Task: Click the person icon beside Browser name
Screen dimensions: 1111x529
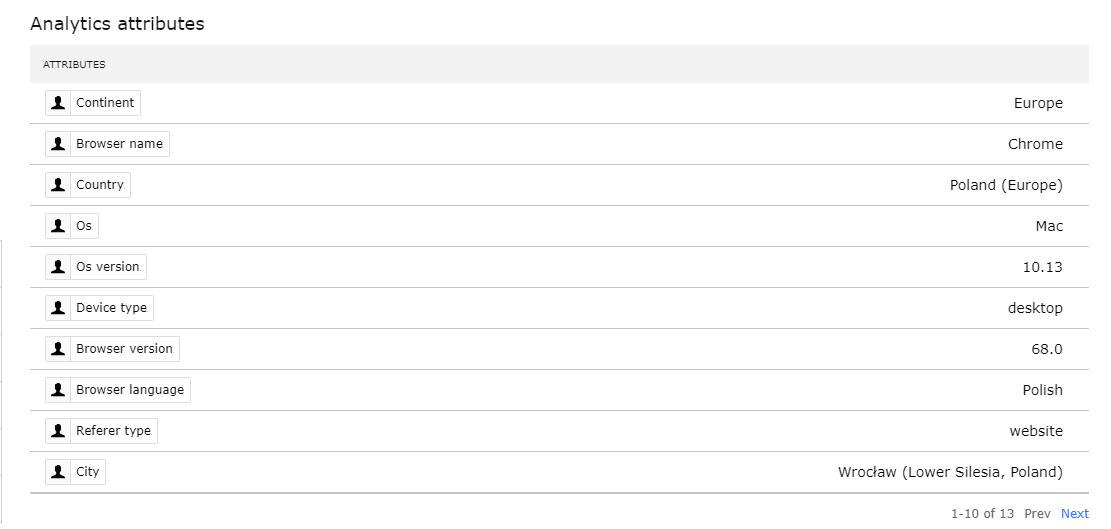Action: tap(58, 144)
